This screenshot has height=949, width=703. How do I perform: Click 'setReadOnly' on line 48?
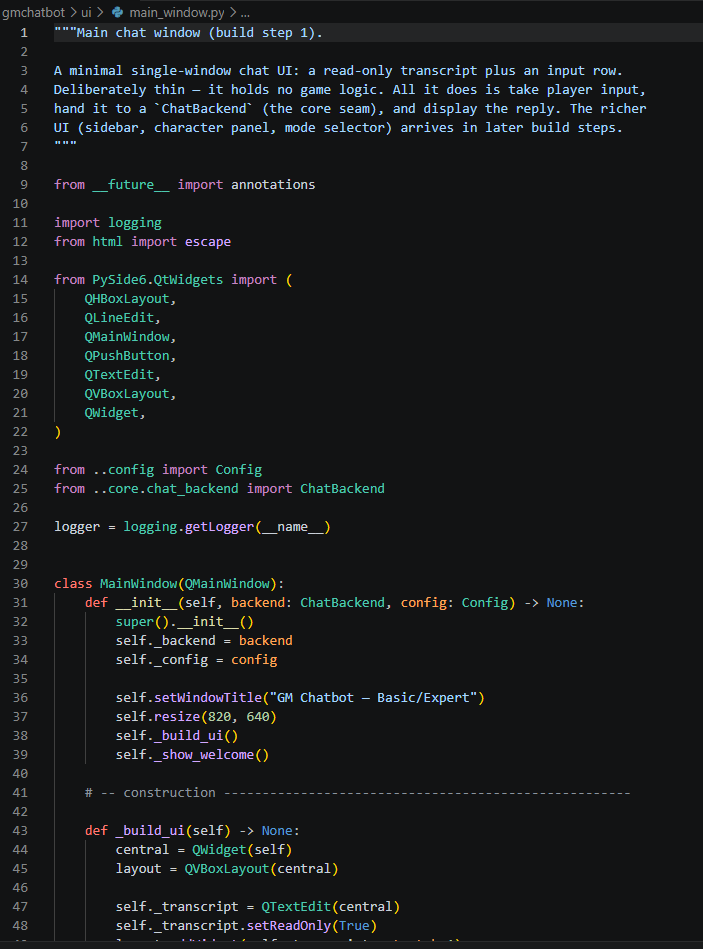tap(289, 925)
